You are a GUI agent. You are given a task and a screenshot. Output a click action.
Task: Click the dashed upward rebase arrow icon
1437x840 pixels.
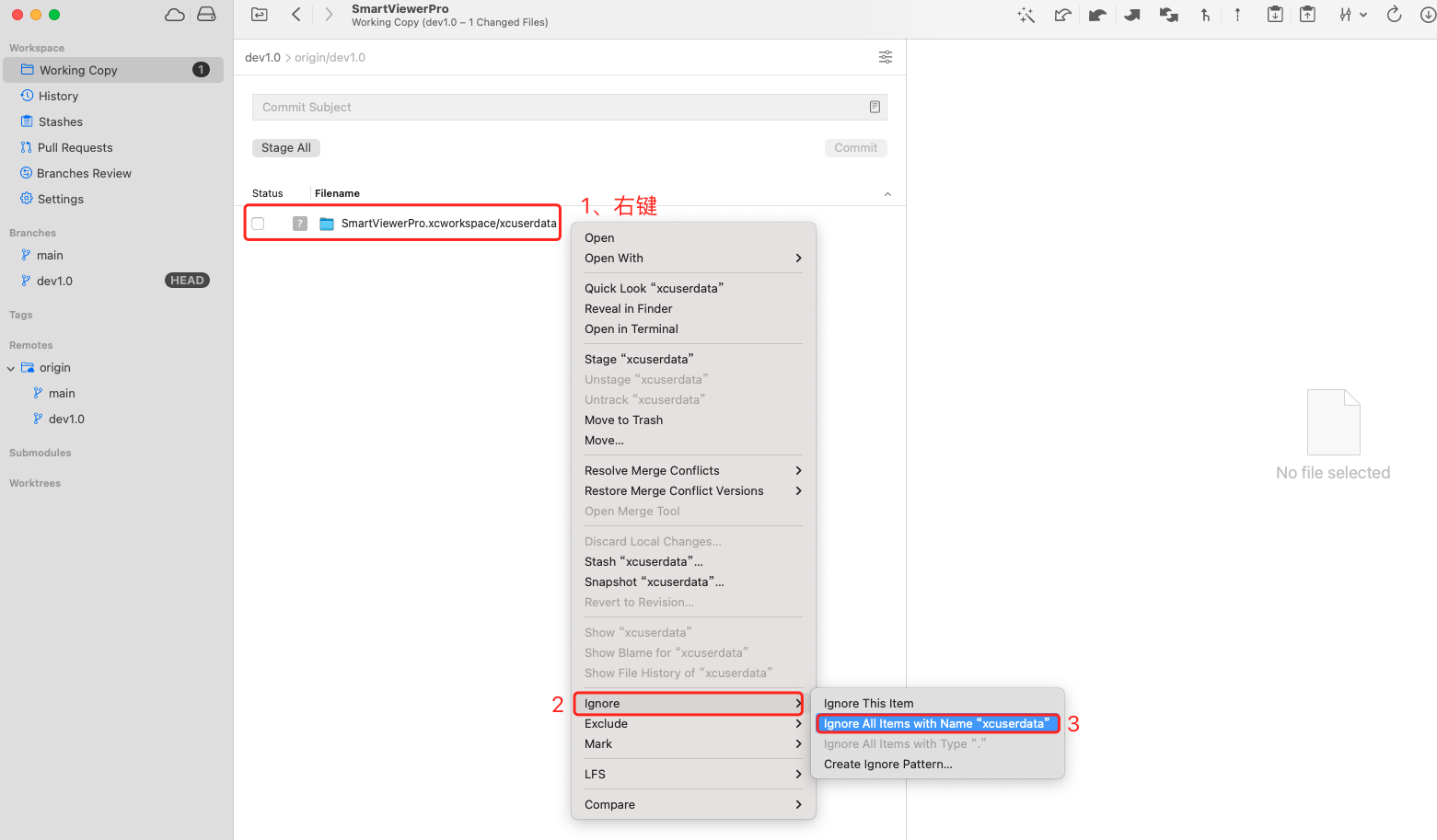(1237, 15)
